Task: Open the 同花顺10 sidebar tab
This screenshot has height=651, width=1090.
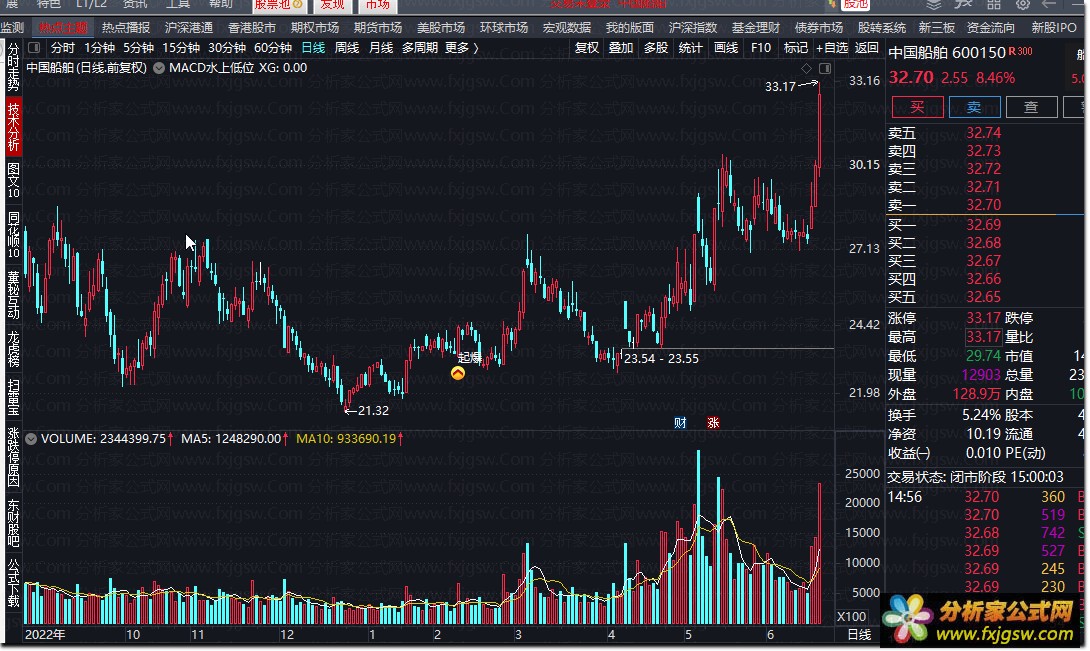Action: click(13, 234)
